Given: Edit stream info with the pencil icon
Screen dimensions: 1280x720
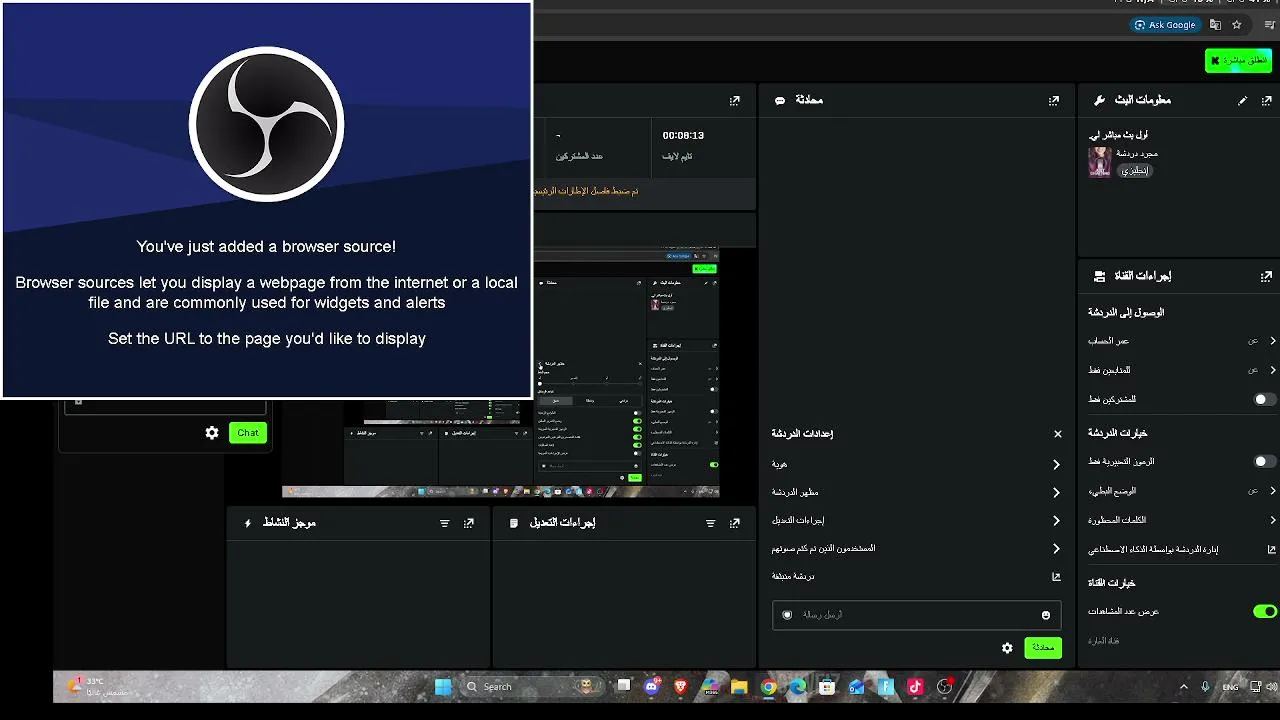Looking at the screenshot, I should pos(1243,101).
